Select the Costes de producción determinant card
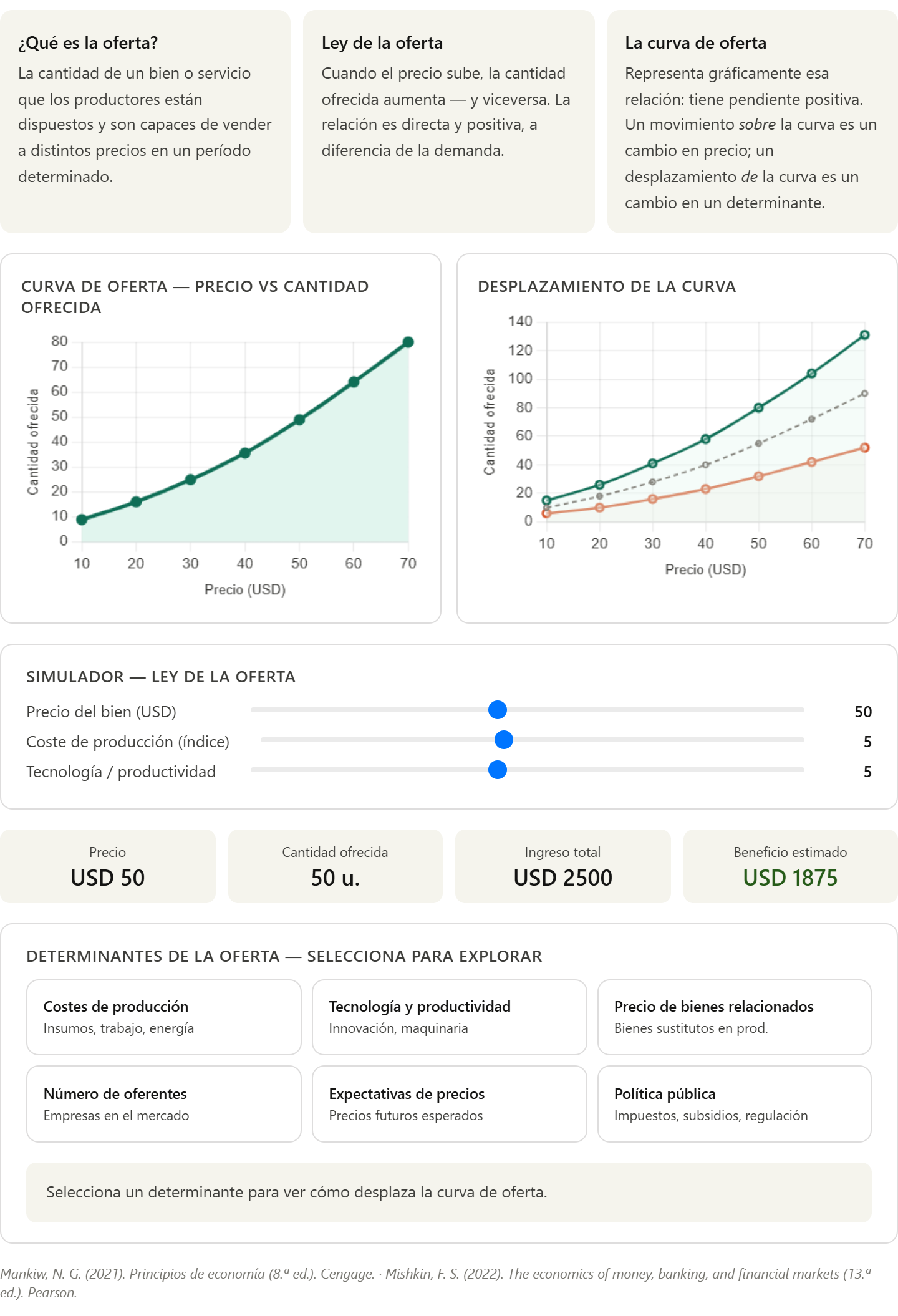 [x=164, y=1017]
